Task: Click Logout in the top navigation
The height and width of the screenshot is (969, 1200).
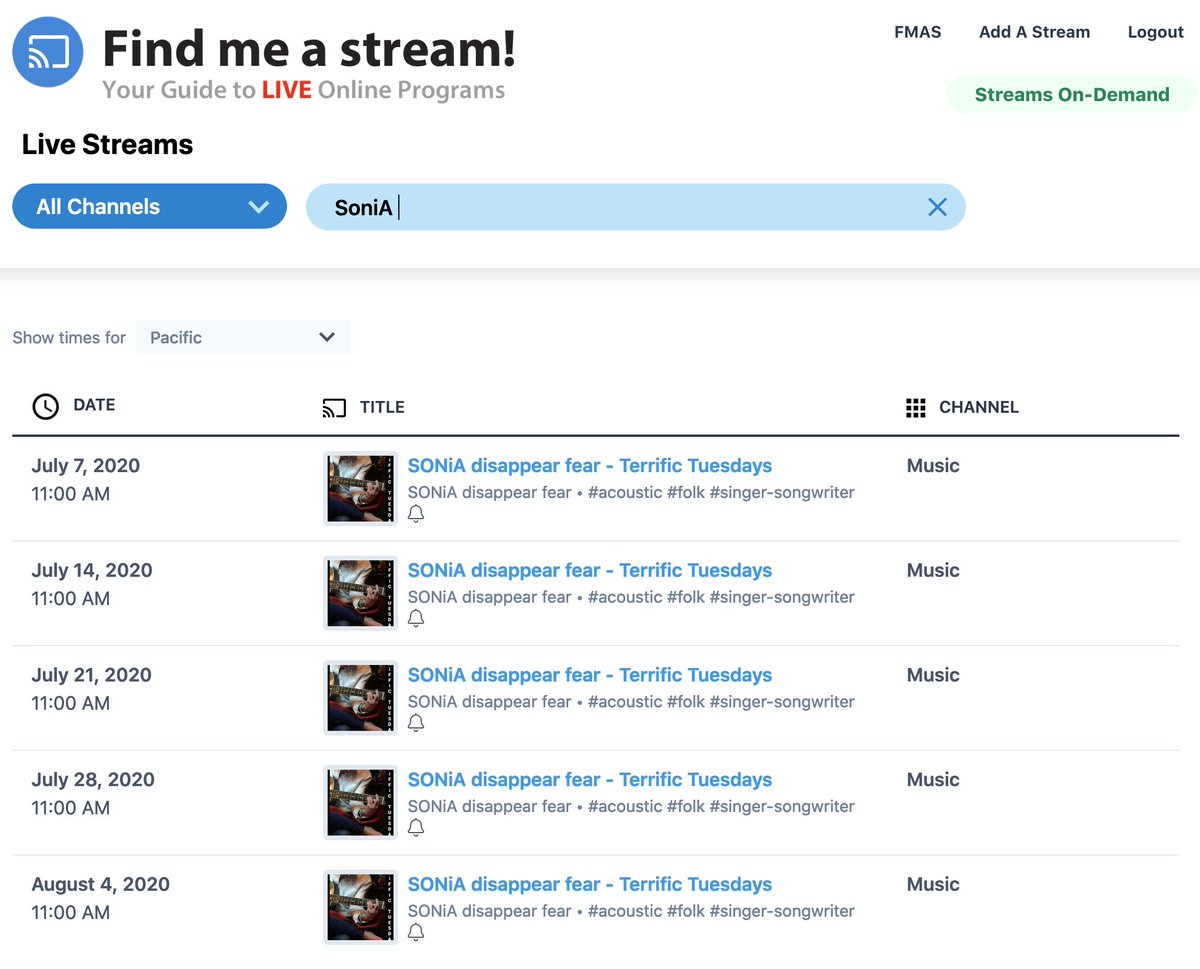Action: tap(1155, 31)
